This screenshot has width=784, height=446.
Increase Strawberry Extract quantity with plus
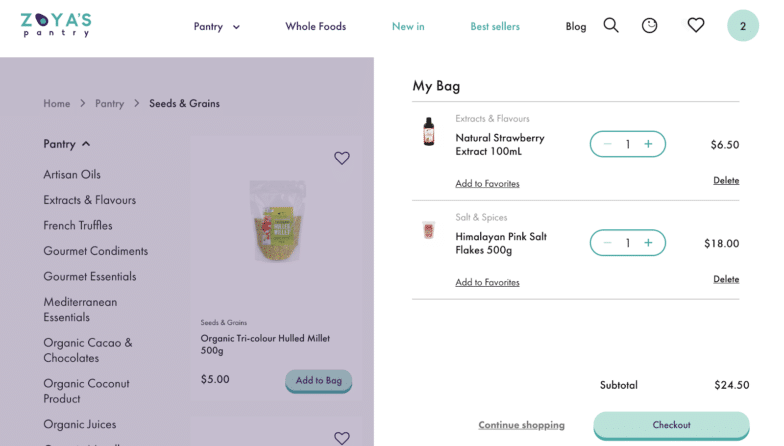(648, 144)
